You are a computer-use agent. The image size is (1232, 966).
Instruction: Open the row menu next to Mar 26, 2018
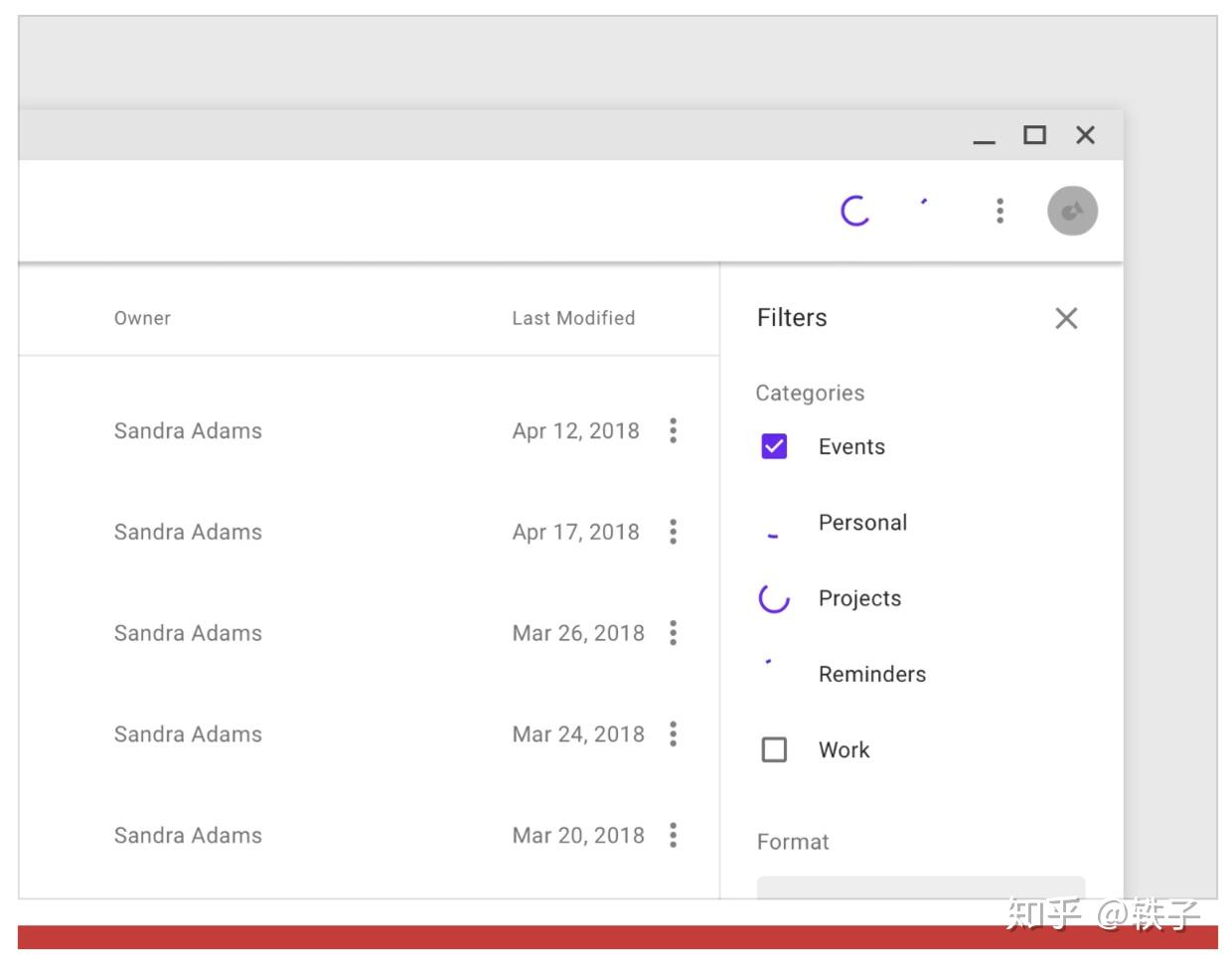tap(673, 633)
